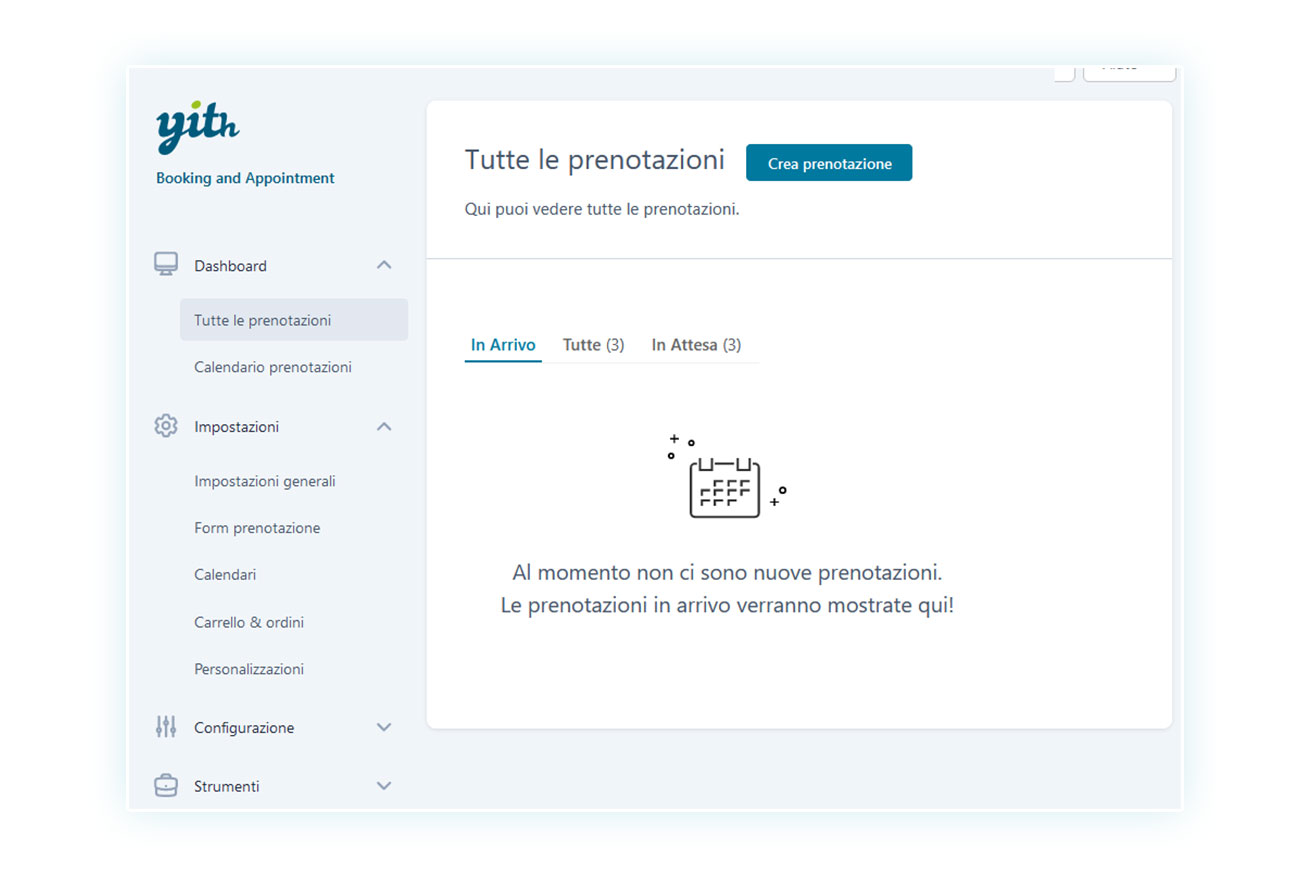This screenshot has width=1300, height=884.
Task: Click the Configurazione menu label
Action: tap(244, 728)
